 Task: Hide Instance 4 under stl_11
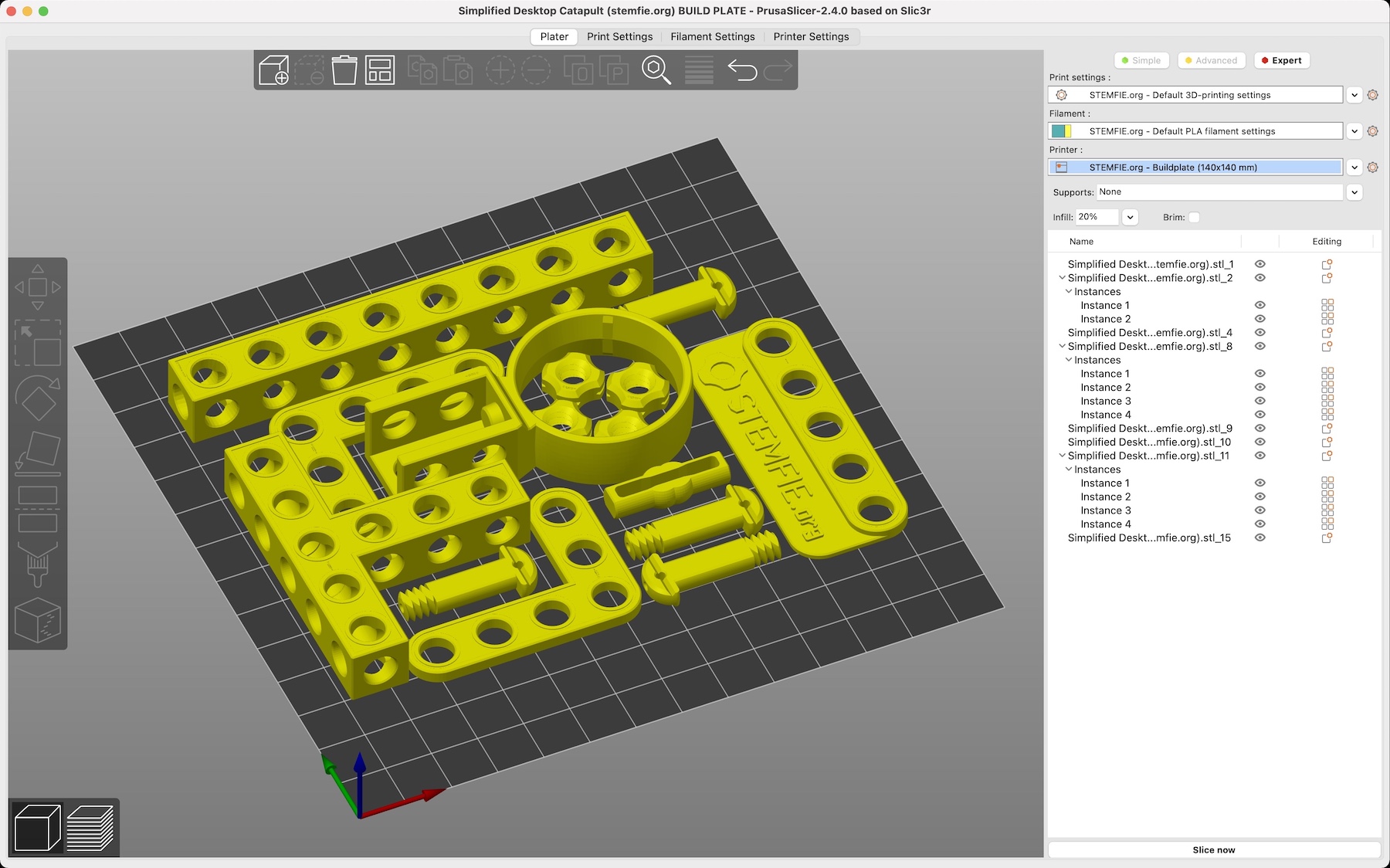tap(1260, 524)
